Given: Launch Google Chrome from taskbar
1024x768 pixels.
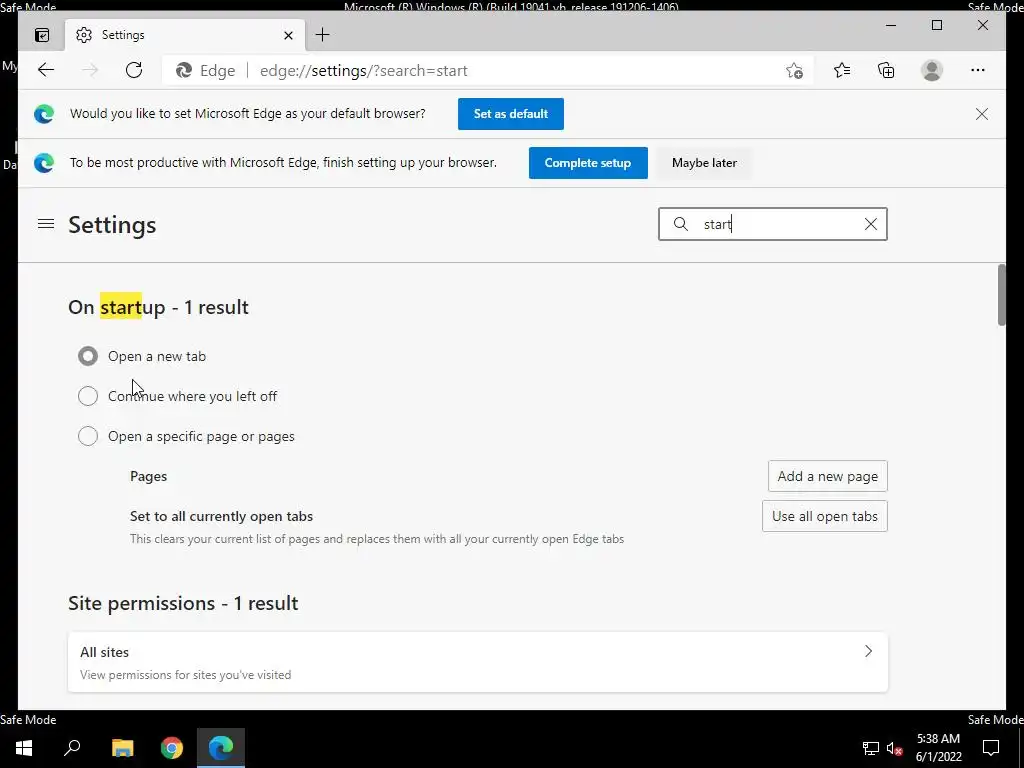Looking at the screenshot, I should tap(172, 748).
